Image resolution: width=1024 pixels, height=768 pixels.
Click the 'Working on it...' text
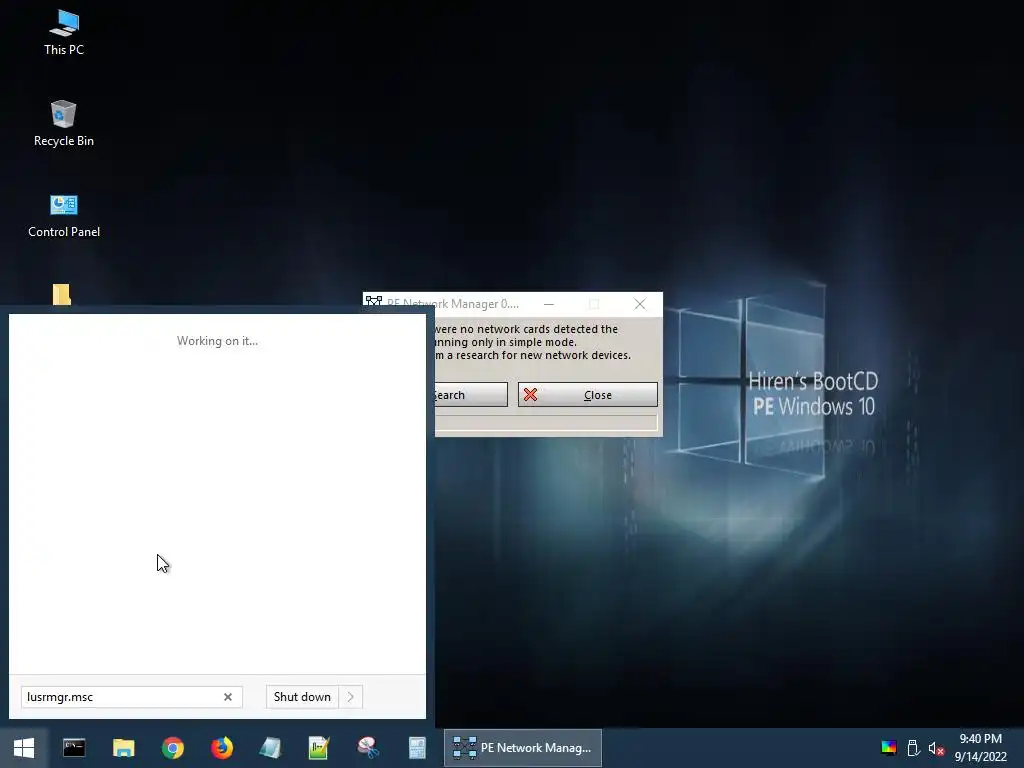[x=217, y=341]
